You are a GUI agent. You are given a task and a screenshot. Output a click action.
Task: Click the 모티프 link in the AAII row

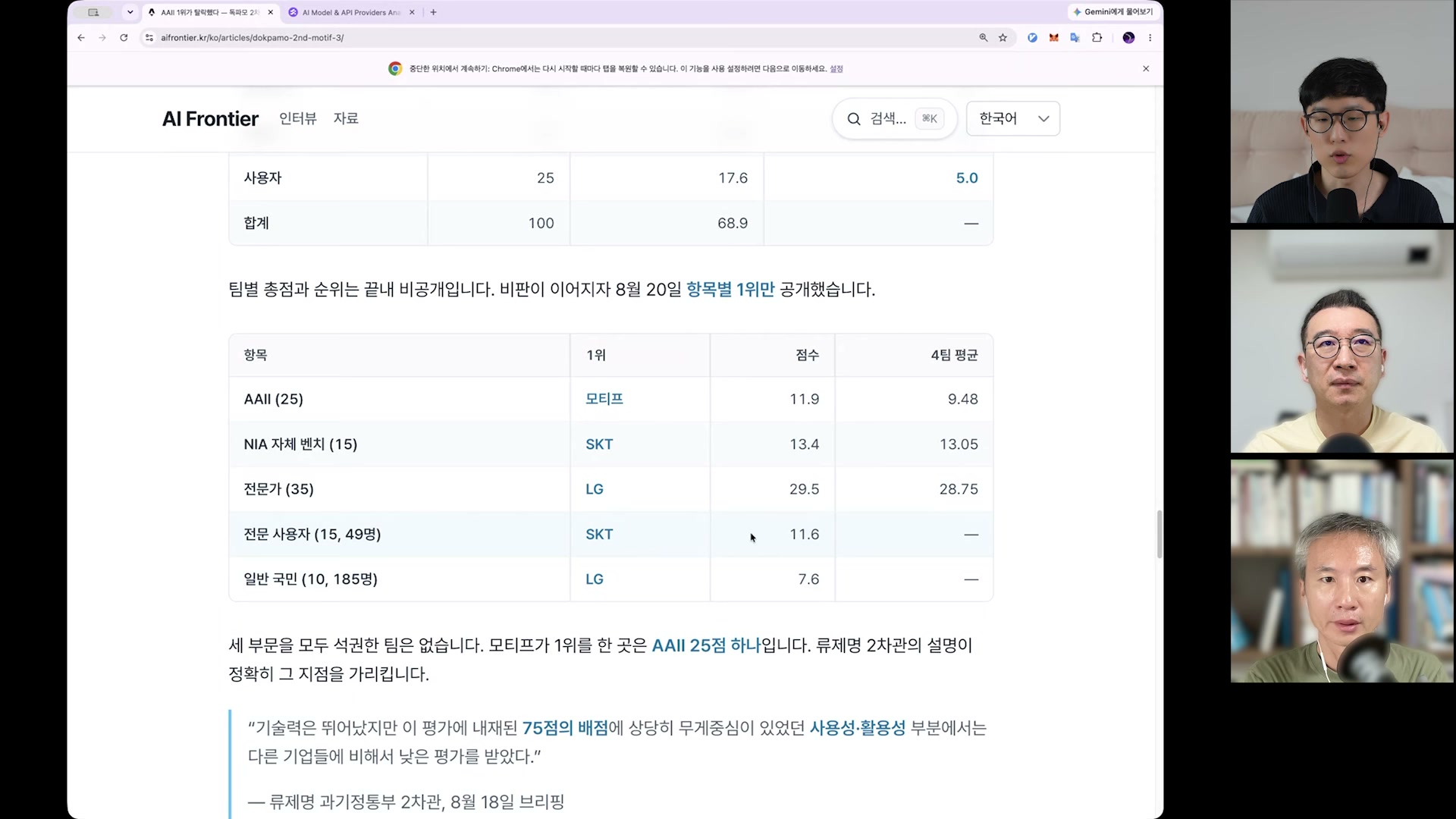click(604, 399)
